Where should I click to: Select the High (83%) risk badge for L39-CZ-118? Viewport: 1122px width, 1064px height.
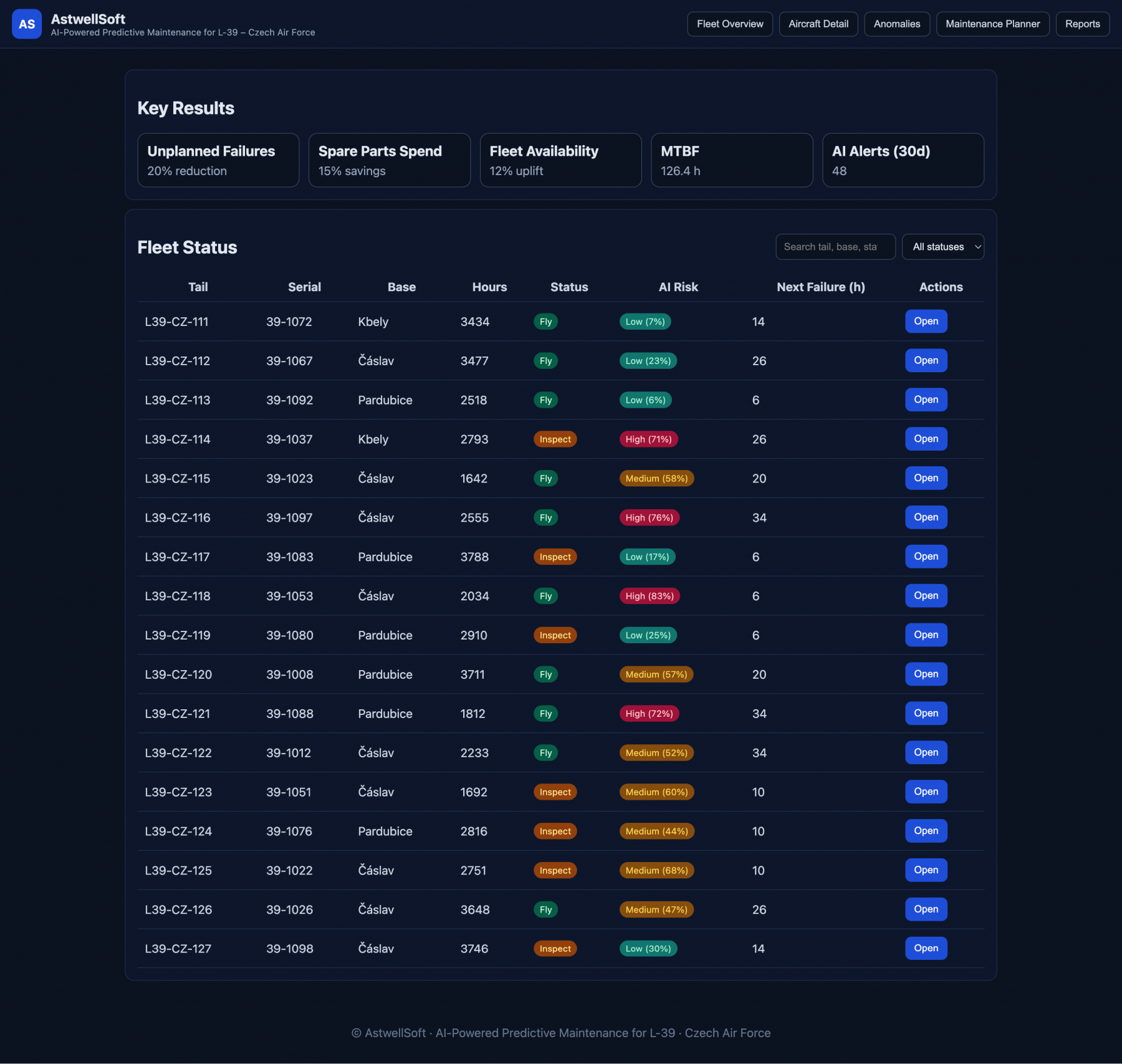(649, 596)
